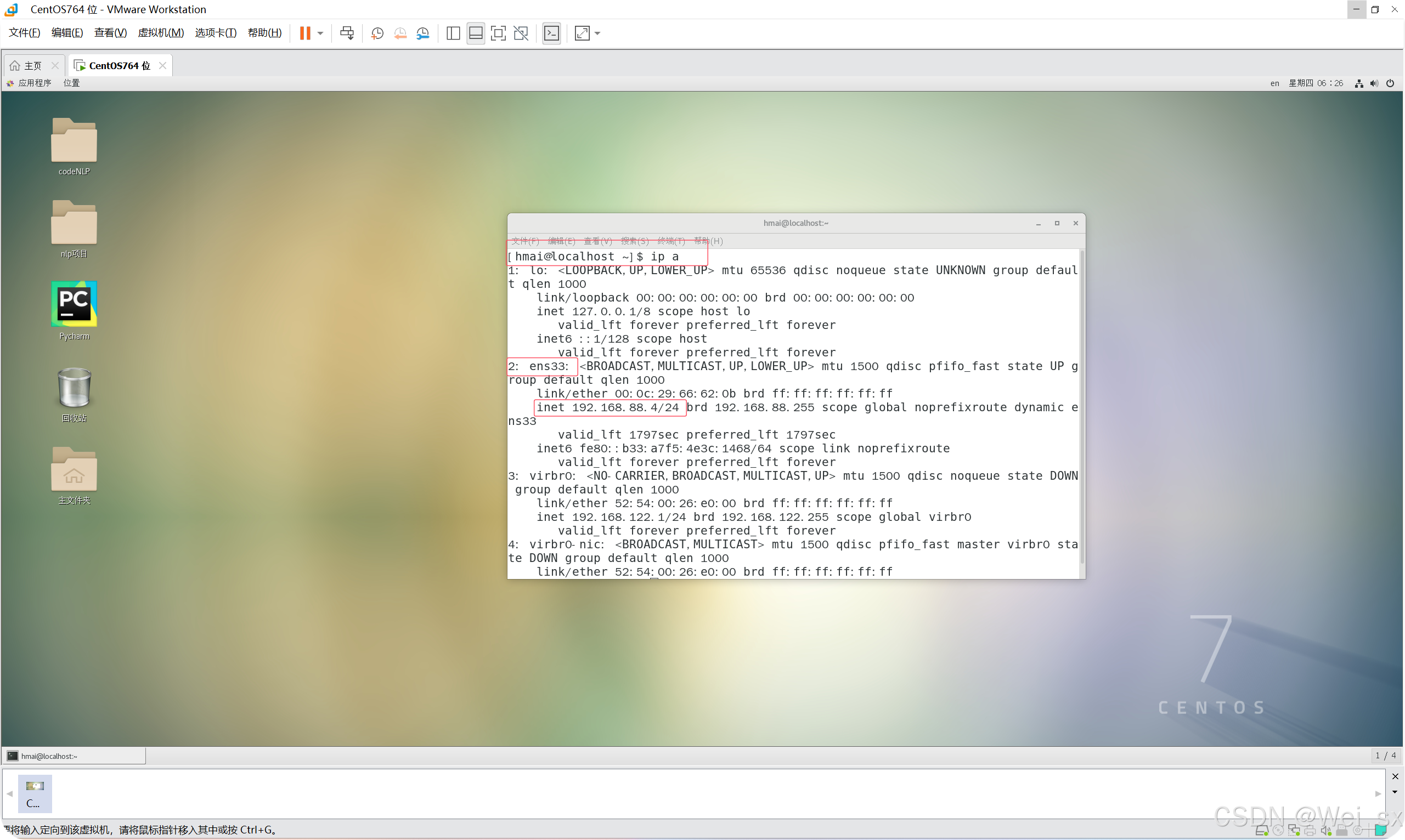Open the 虚拟机(M) menu
Screen dimensions: 1405x840
pyautogui.click(x=161, y=33)
